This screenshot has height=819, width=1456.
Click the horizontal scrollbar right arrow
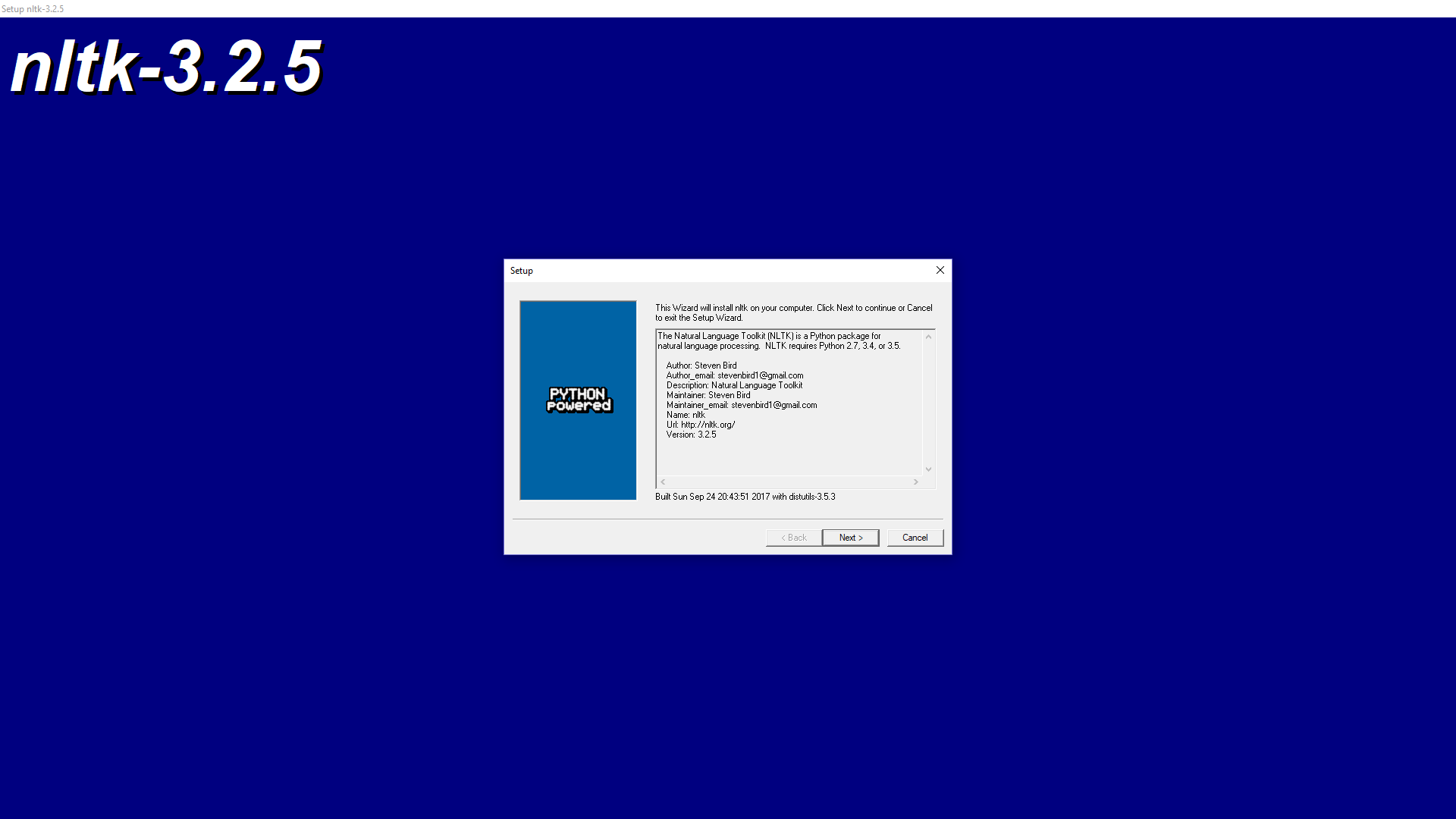[x=916, y=482]
